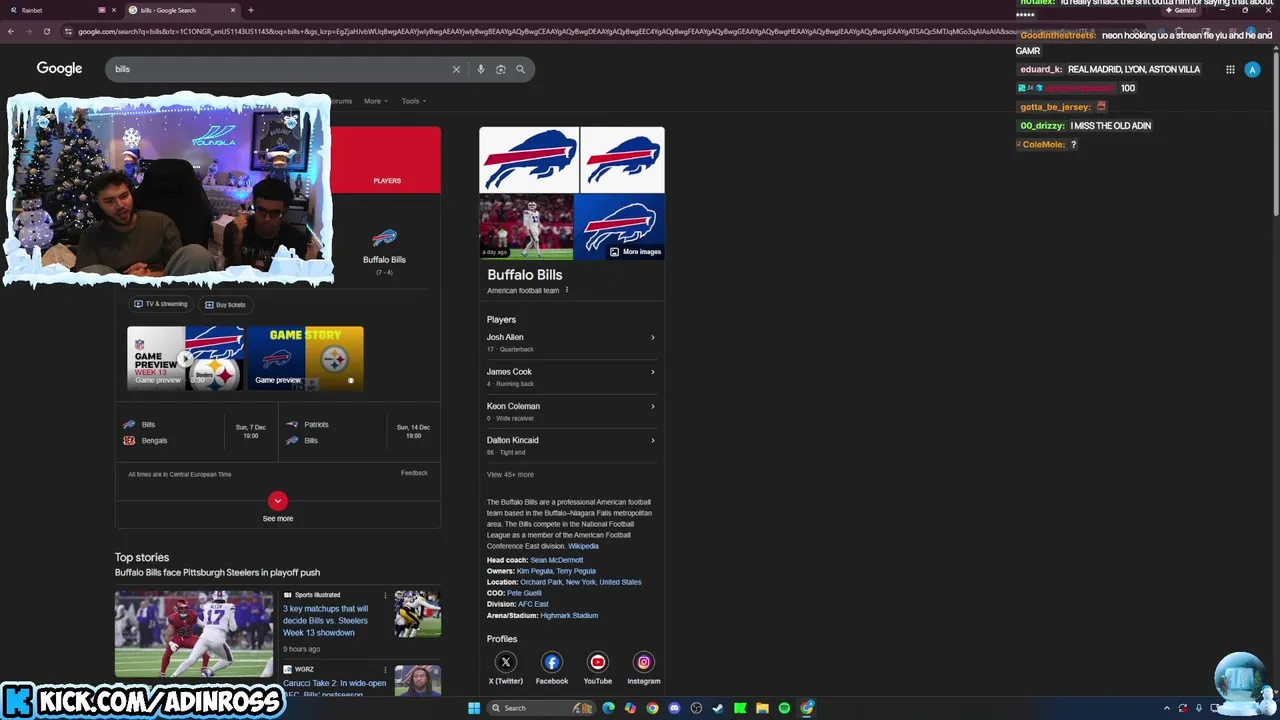Open OBS Studio from taskbar
This screenshot has height=720, width=1280.
696,708
